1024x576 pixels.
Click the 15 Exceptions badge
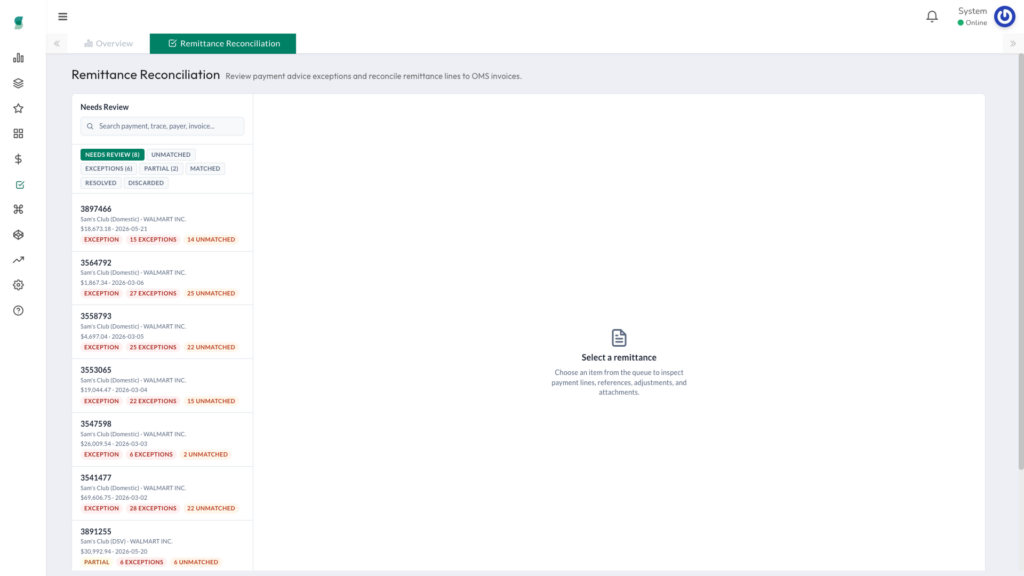(x=153, y=240)
